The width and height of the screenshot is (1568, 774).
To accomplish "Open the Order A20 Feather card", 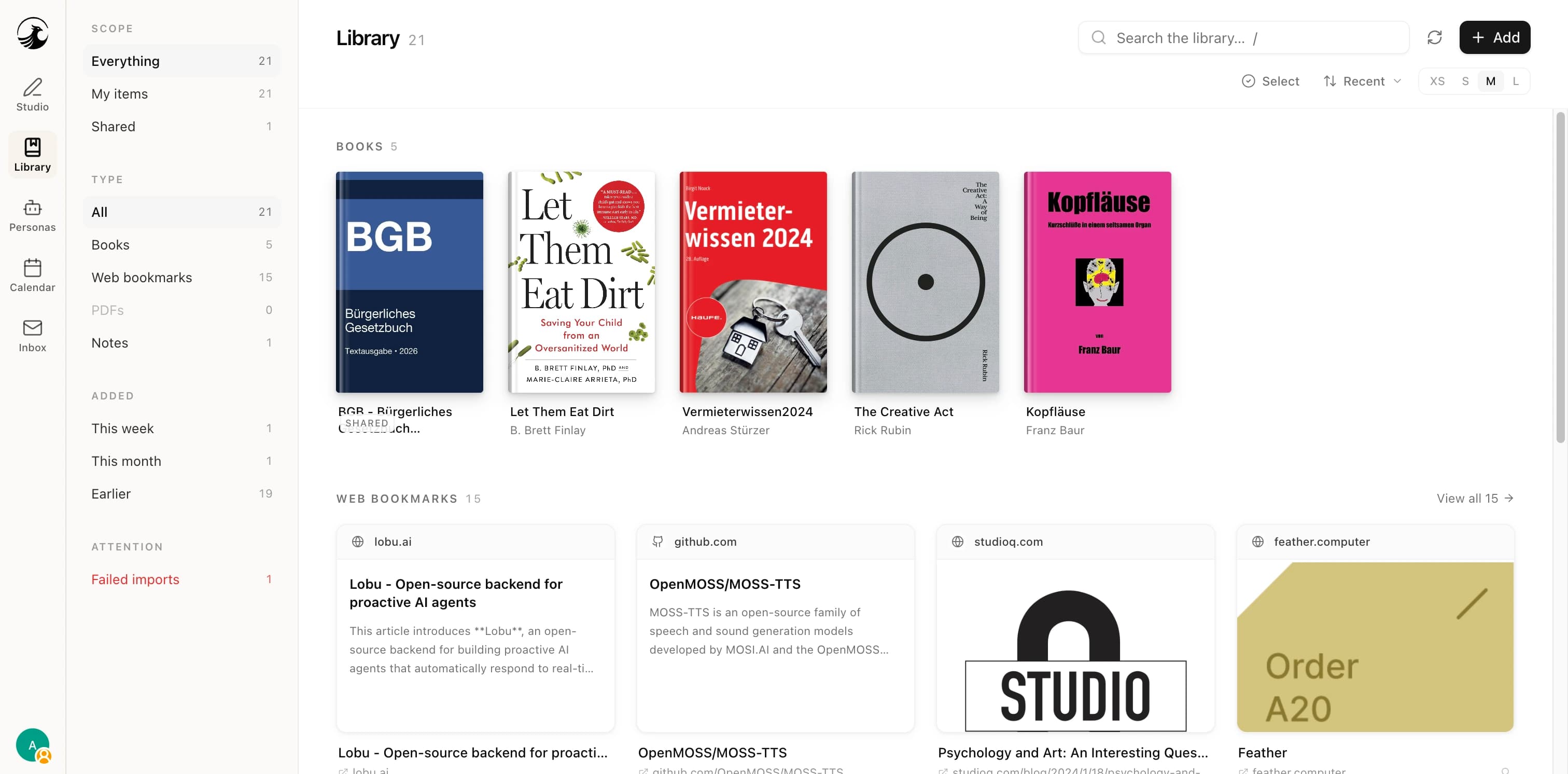I will point(1375,628).
